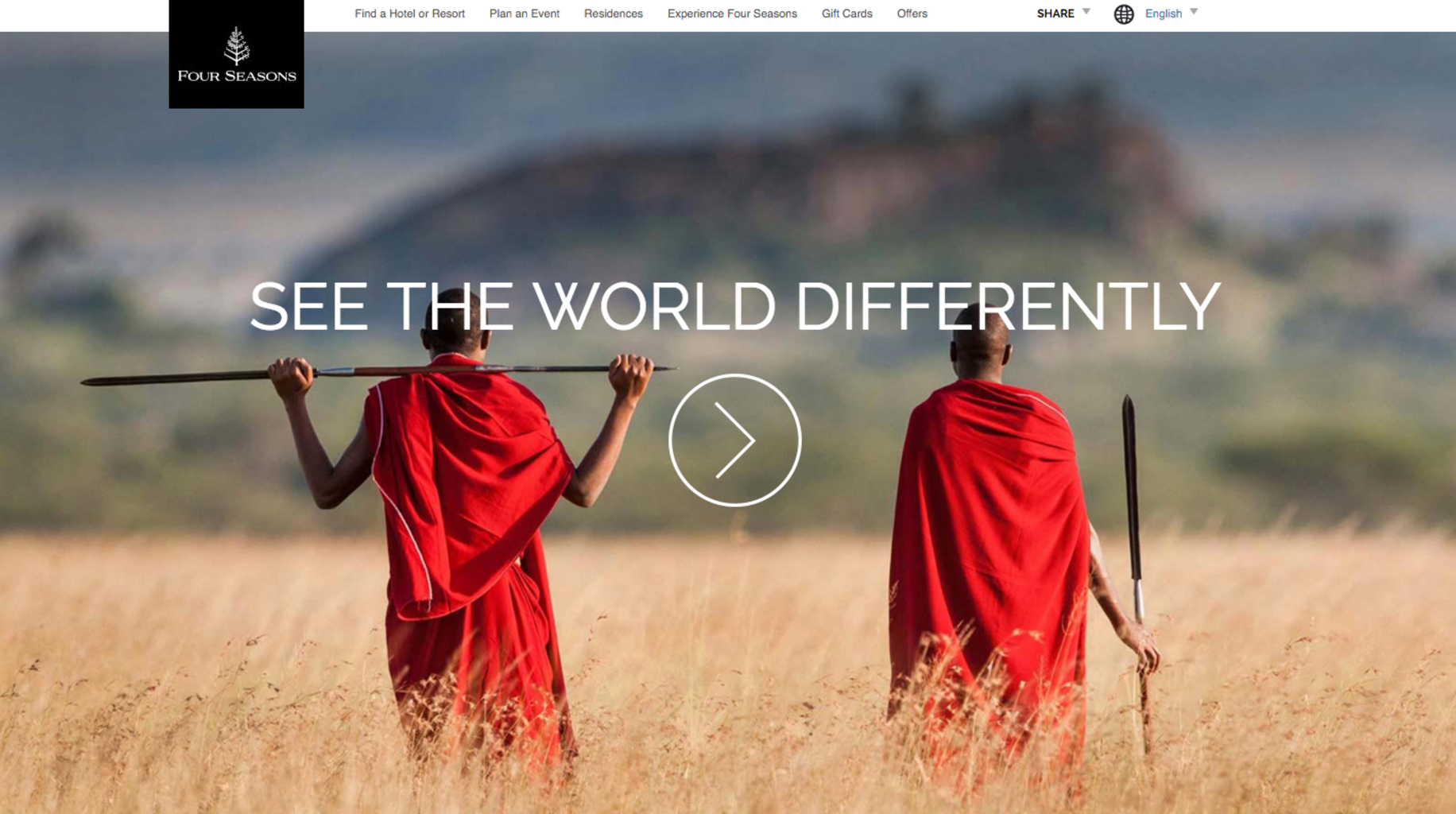
Task: Click the Four Seasons tree logo
Action: click(236, 46)
